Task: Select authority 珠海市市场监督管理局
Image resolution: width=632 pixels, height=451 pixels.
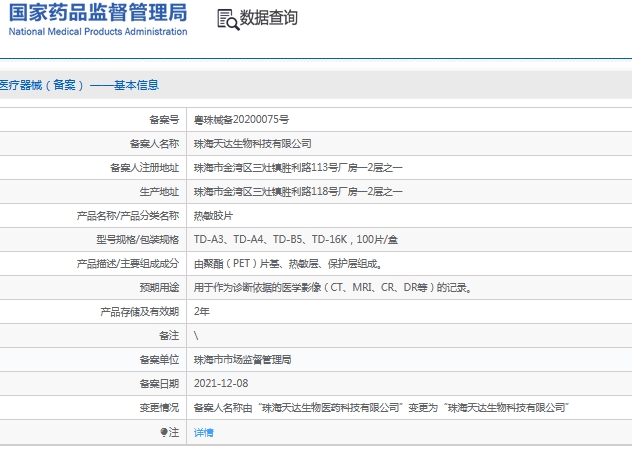Action: coord(242,360)
